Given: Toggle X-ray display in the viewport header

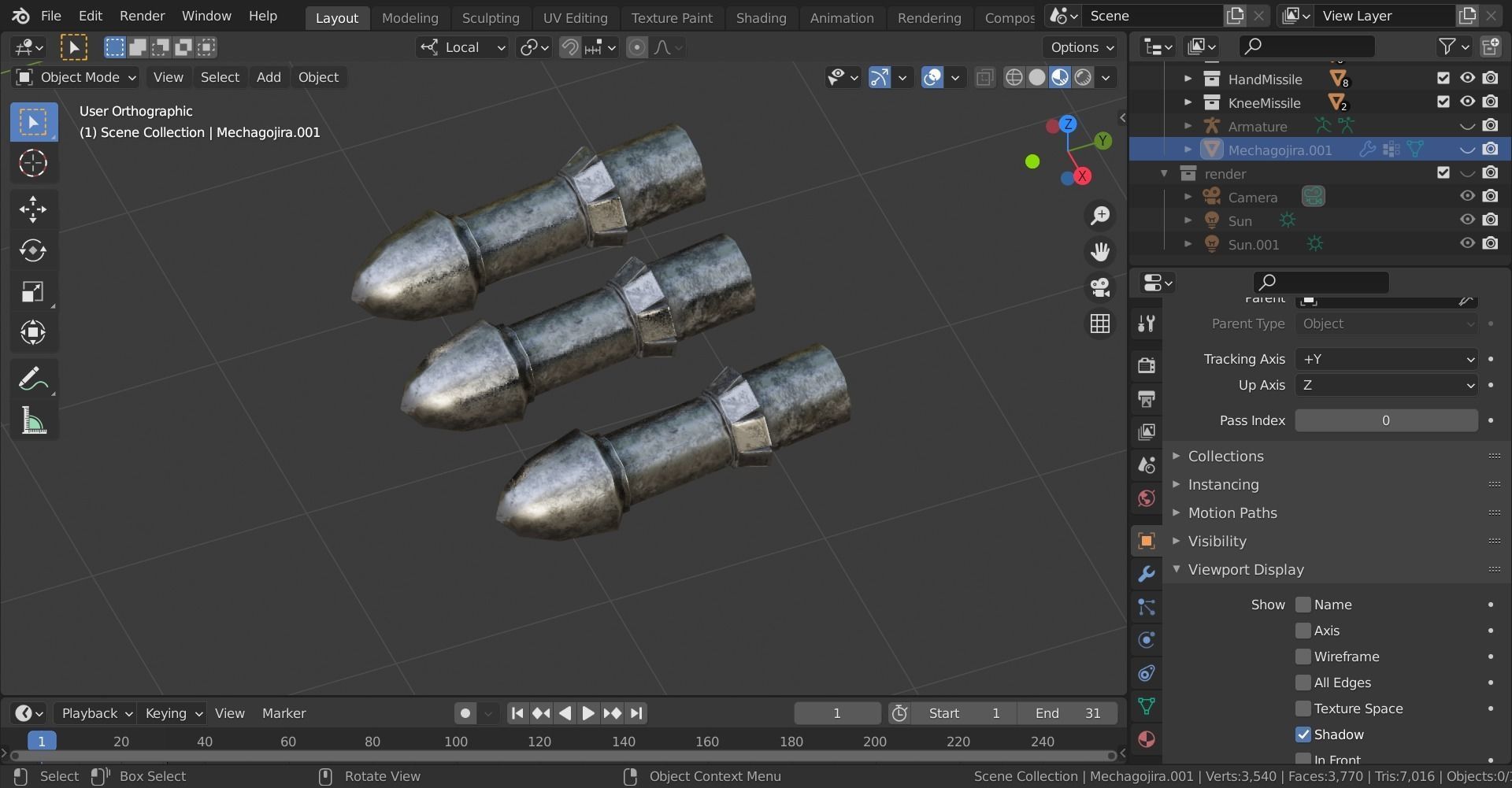Looking at the screenshot, I should point(984,77).
